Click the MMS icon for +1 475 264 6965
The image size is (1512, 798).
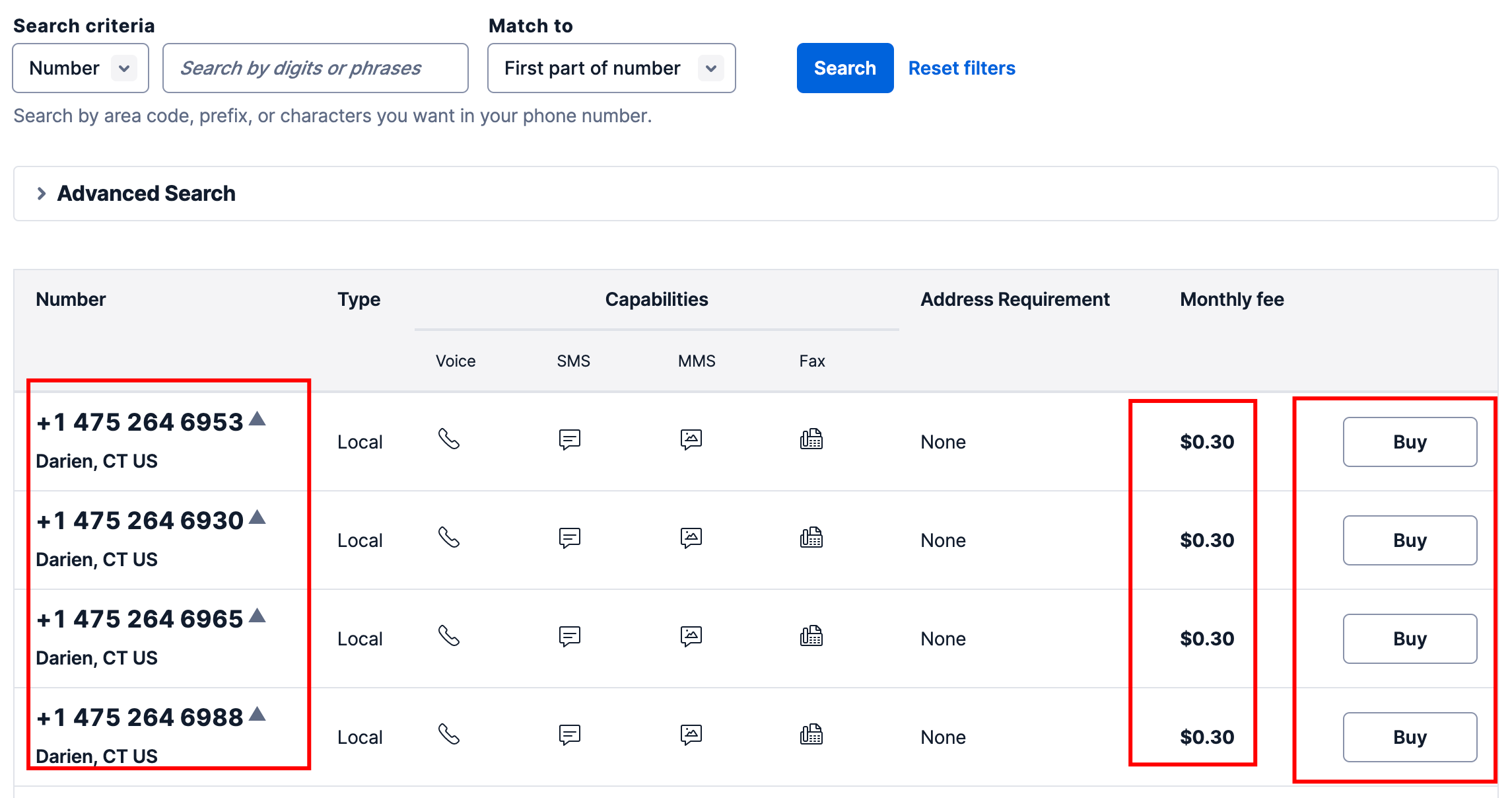pyautogui.click(x=691, y=636)
